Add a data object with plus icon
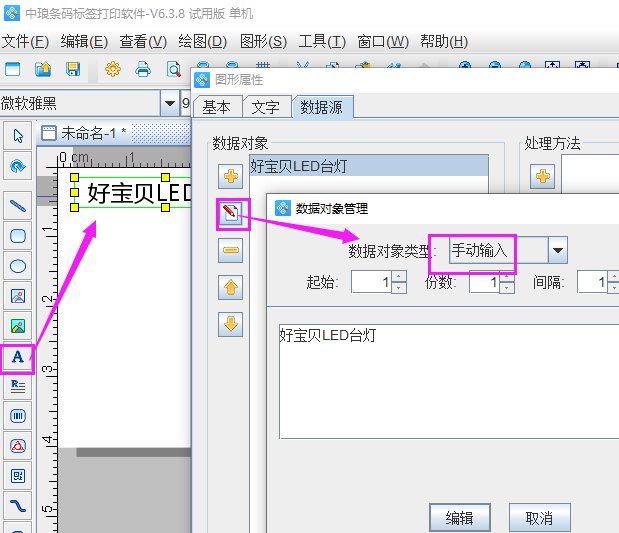Viewport: 619px width, 533px height. click(x=231, y=177)
